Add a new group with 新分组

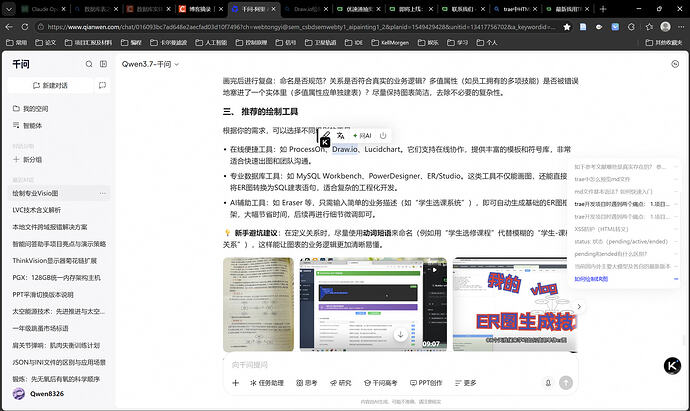pyautogui.click(x=27, y=159)
